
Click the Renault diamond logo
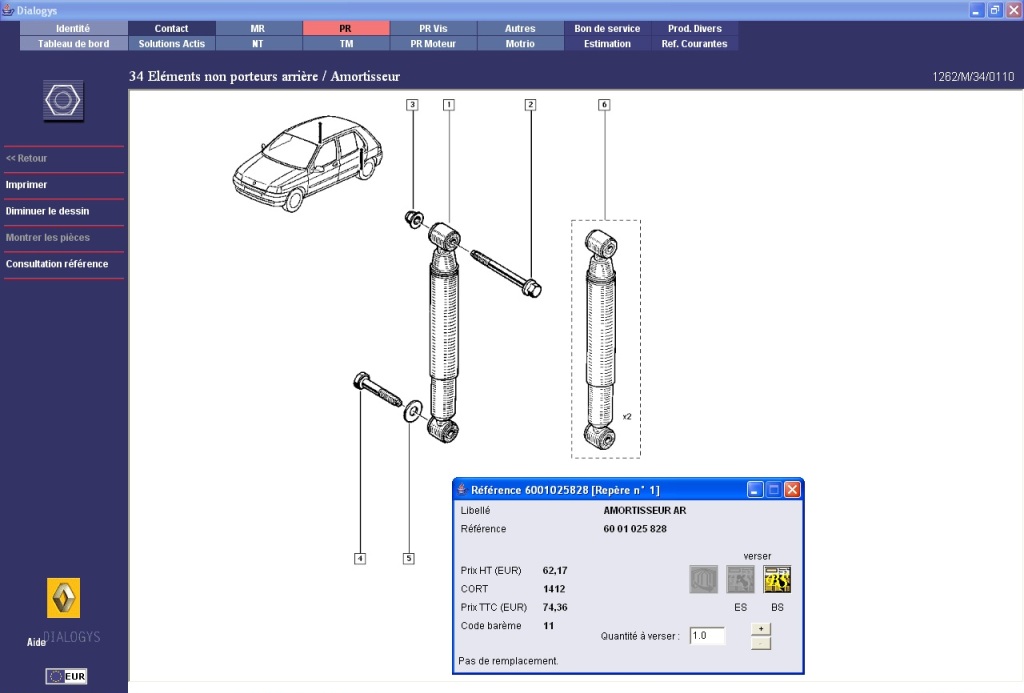(x=63, y=598)
